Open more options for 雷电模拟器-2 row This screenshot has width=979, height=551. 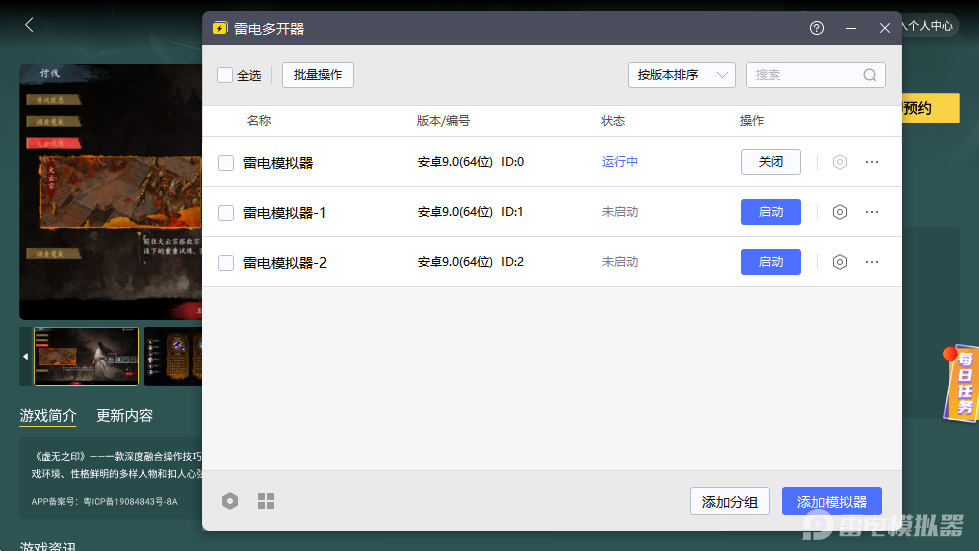pos(872,262)
